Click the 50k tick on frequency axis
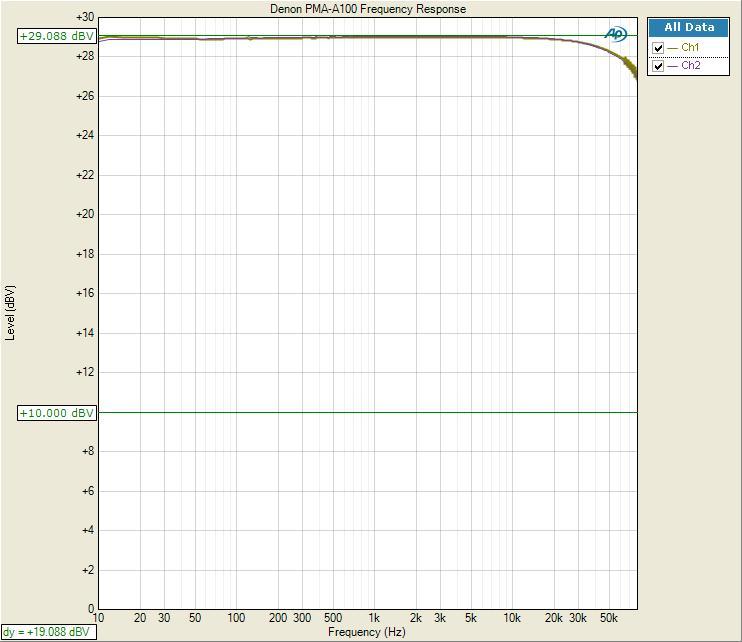Screen dimensions: 742x642 coord(608,619)
